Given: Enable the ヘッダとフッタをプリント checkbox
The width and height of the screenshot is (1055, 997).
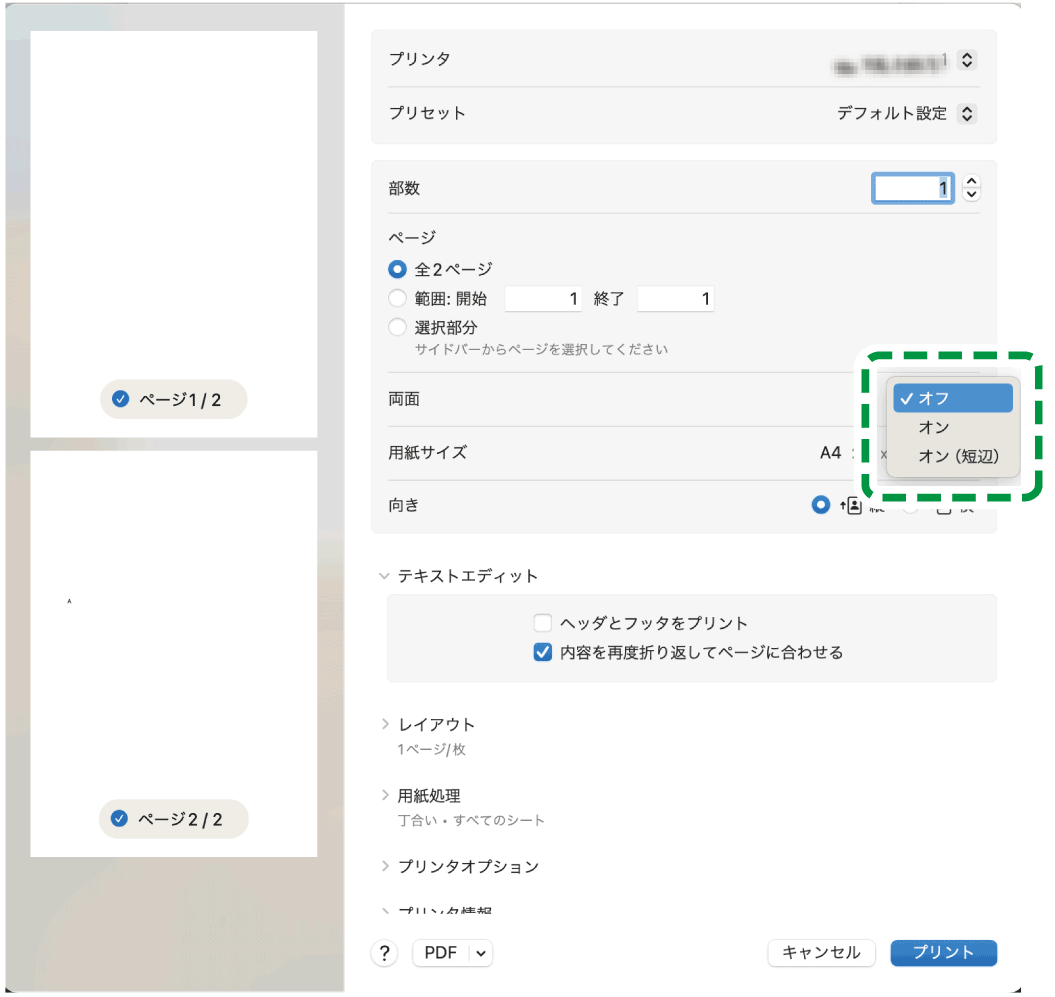Looking at the screenshot, I should coord(542,622).
